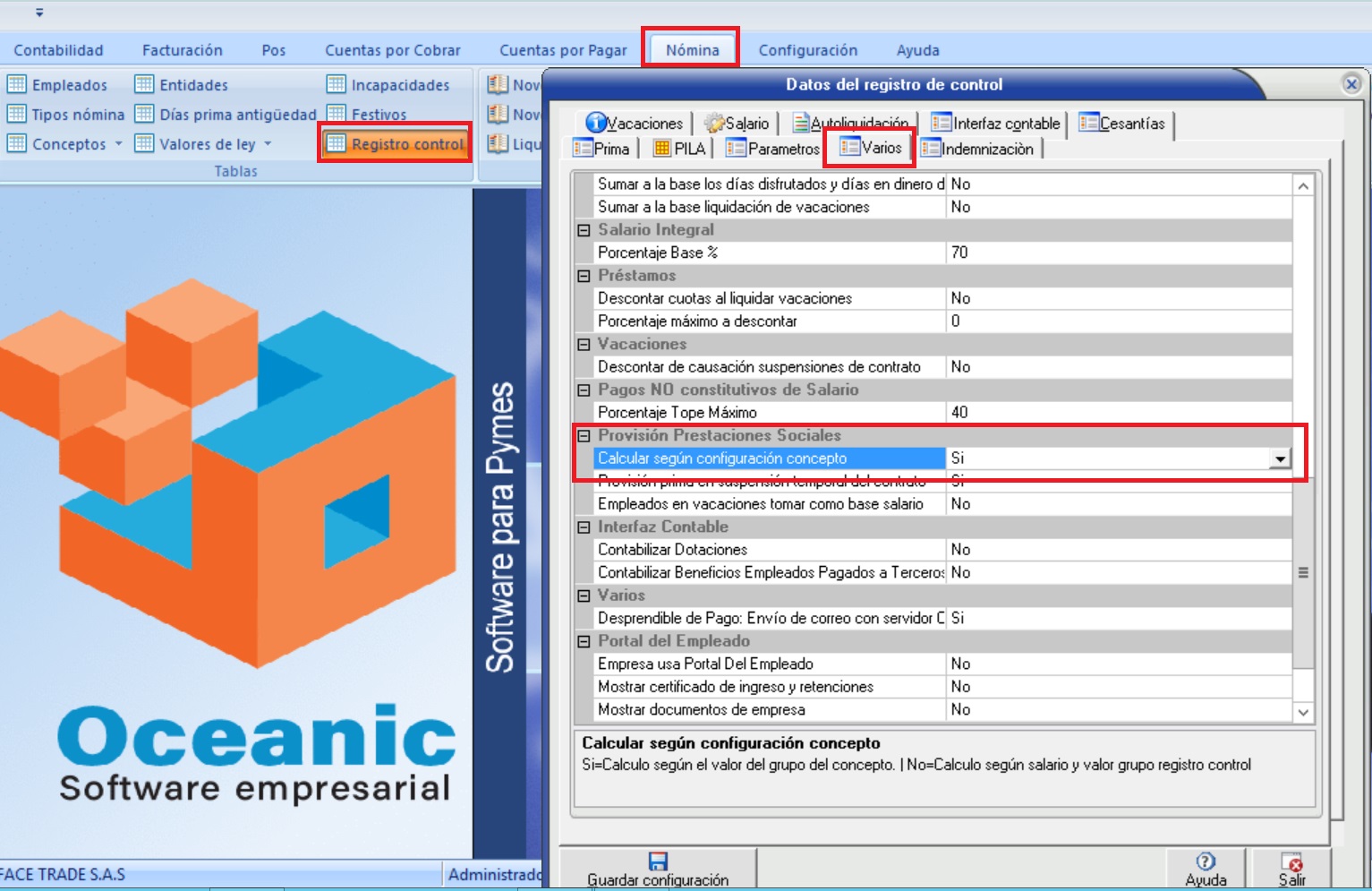Screen dimensions: 1372x891
Task: Click the Entidades ribbon icon
Action: pos(144,85)
